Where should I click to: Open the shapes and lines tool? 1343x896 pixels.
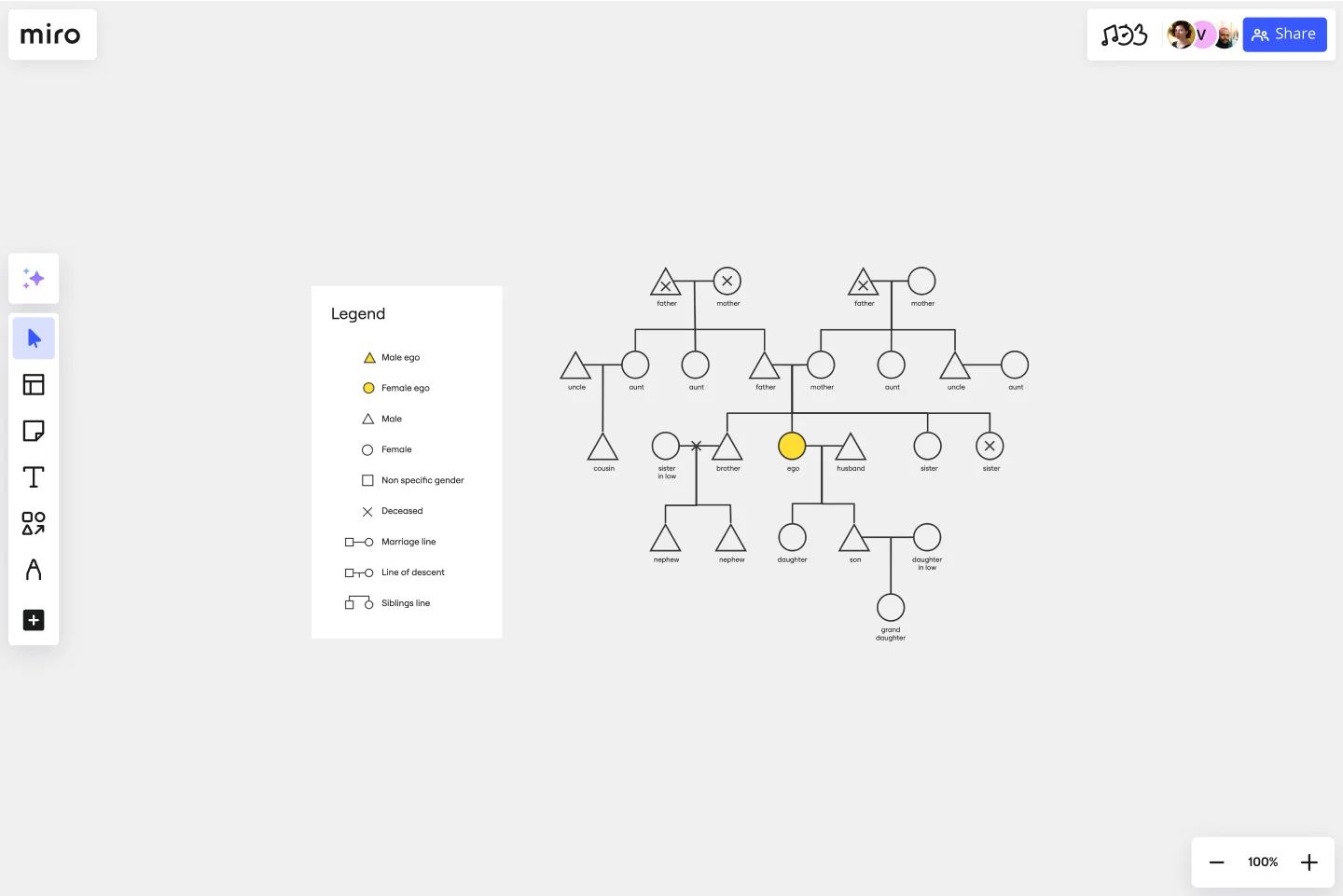[34, 523]
